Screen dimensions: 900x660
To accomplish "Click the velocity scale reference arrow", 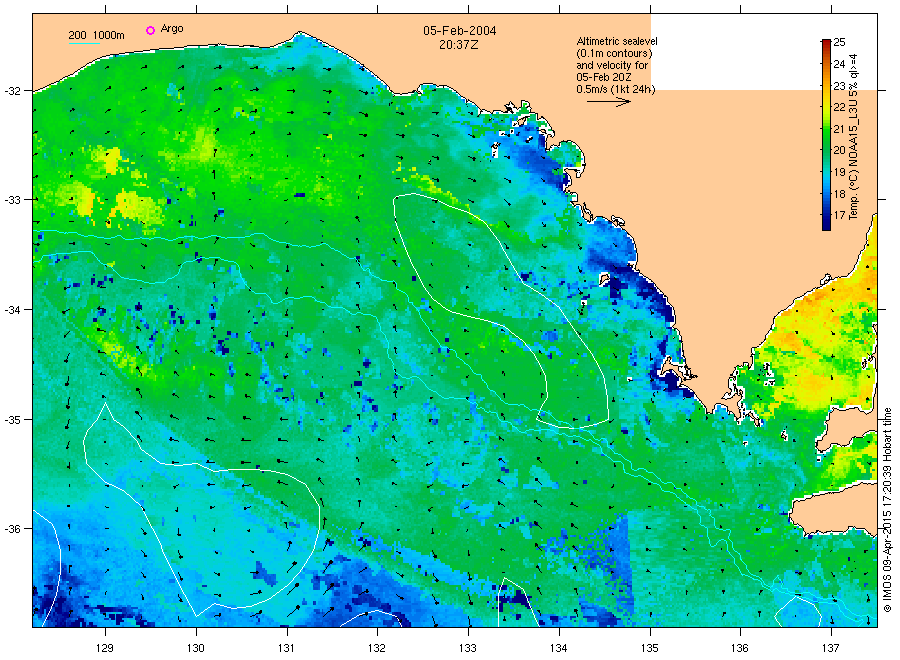I will coord(608,102).
